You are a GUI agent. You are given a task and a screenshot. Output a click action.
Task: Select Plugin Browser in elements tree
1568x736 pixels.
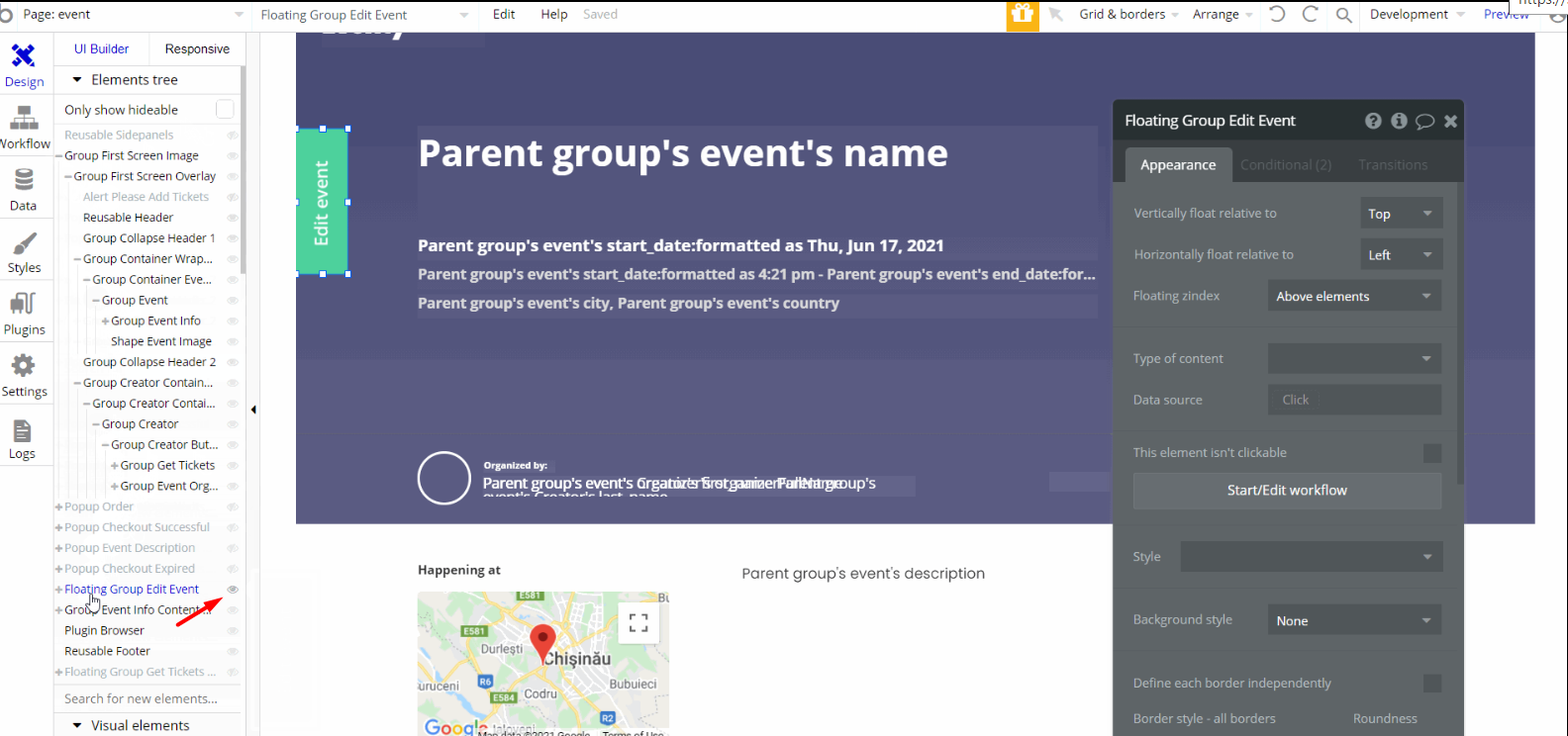104,631
